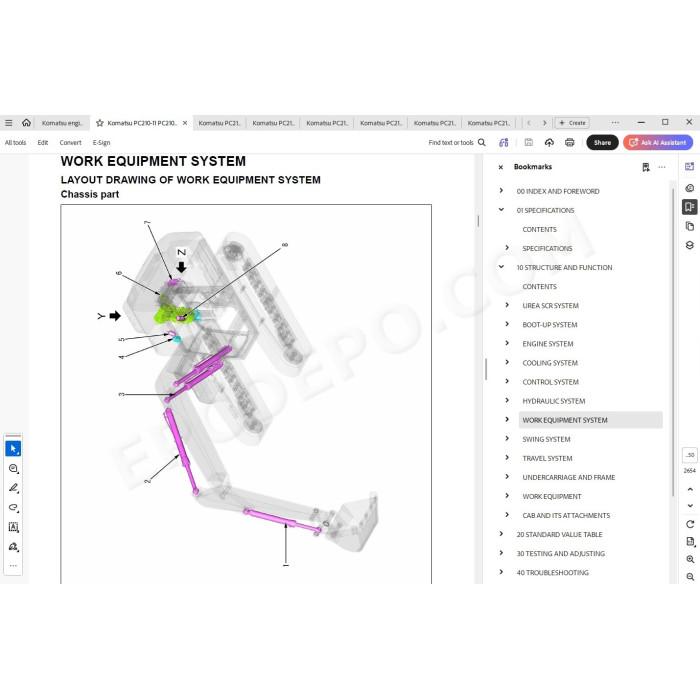The width and height of the screenshot is (700, 700).
Task: Collapse 01 SPECIFICATIONS bookmark
Action: (501, 209)
